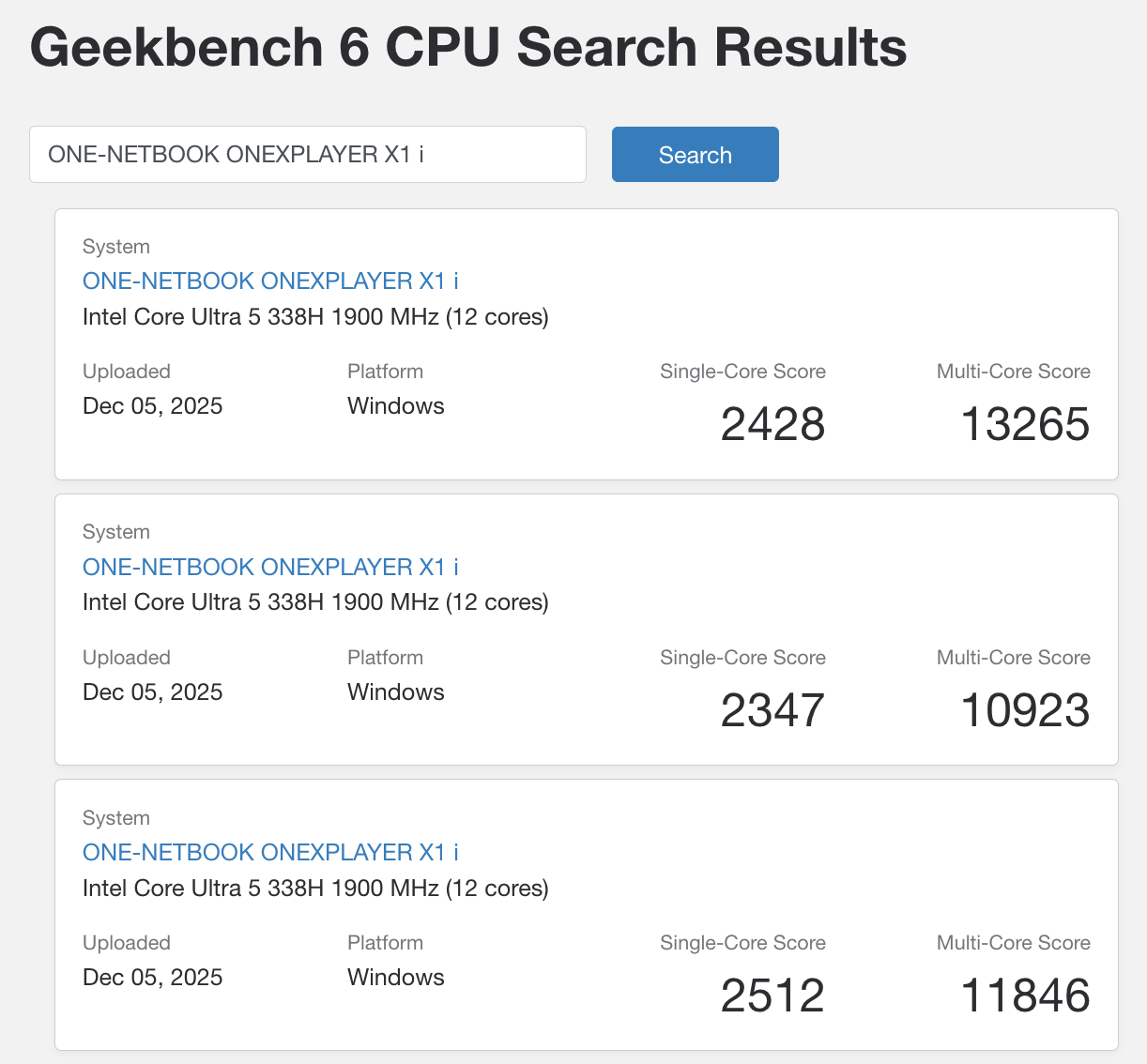Click the multi-core score 10923
1147x1064 pixels.
point(1024,710)
